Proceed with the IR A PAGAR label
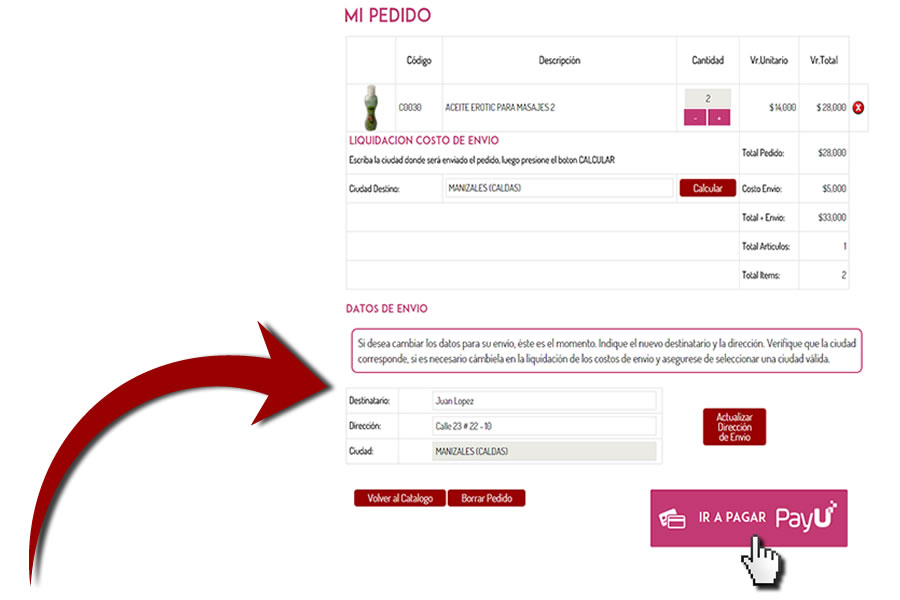900x600 pixels. (x=732, y=518)
